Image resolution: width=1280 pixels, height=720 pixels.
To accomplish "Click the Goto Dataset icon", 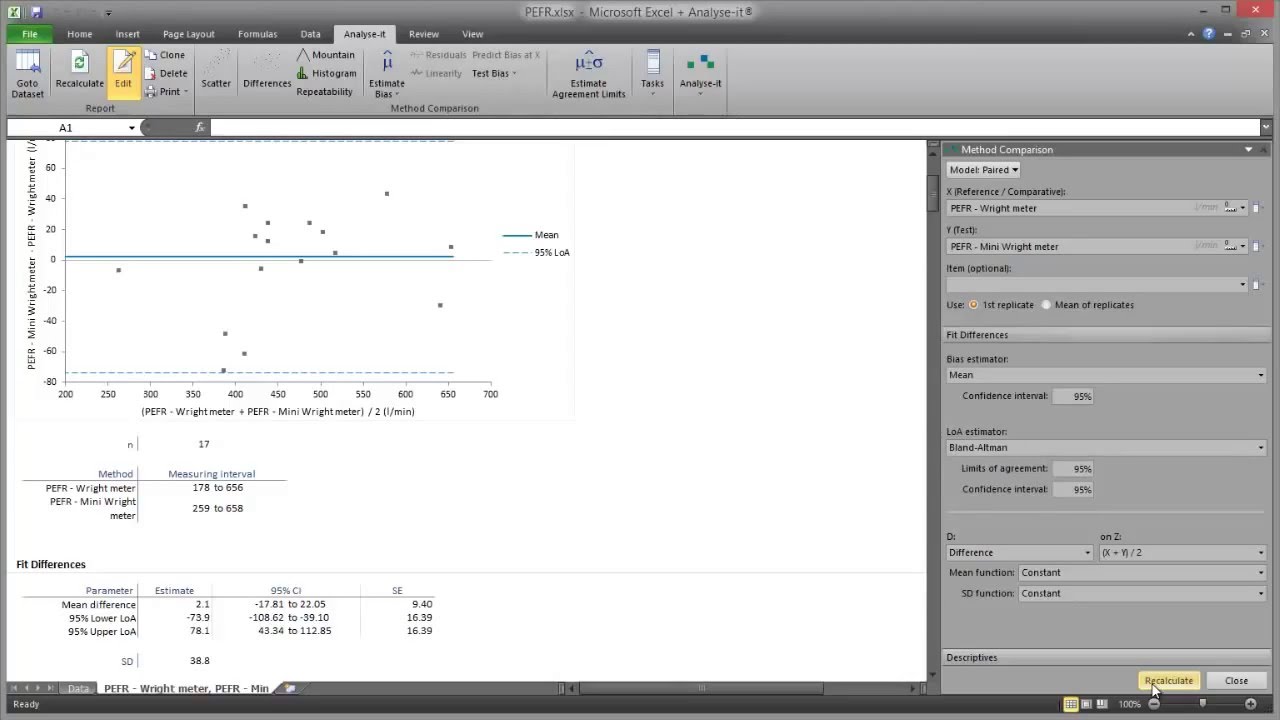I will (28, 74).
